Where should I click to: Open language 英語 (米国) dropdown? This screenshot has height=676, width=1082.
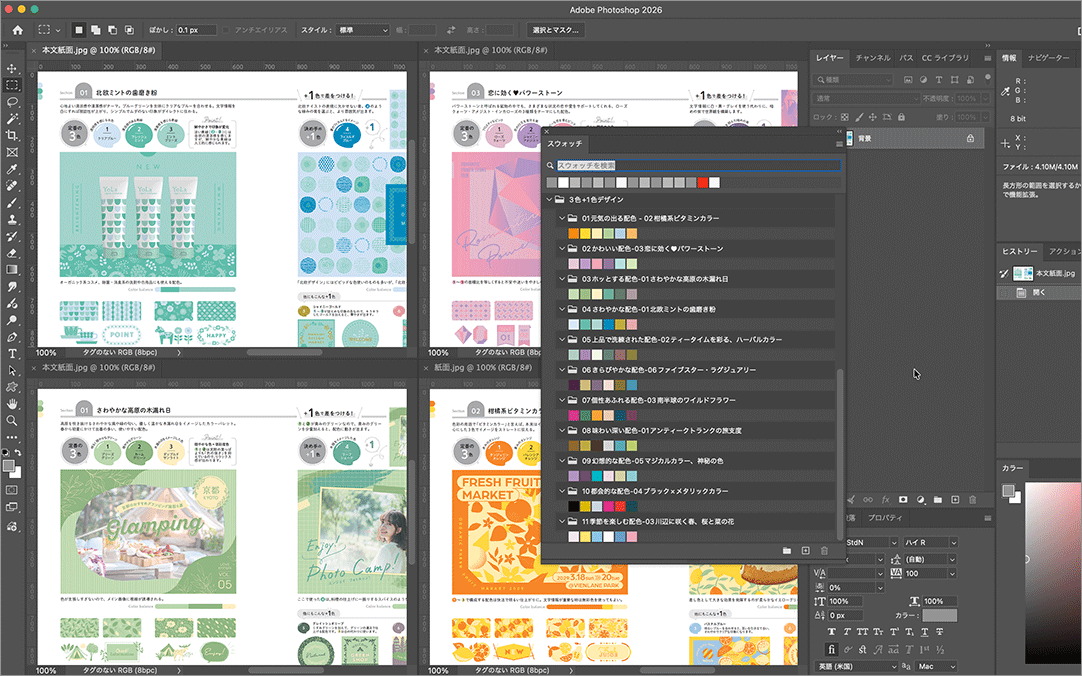point(856,666)
